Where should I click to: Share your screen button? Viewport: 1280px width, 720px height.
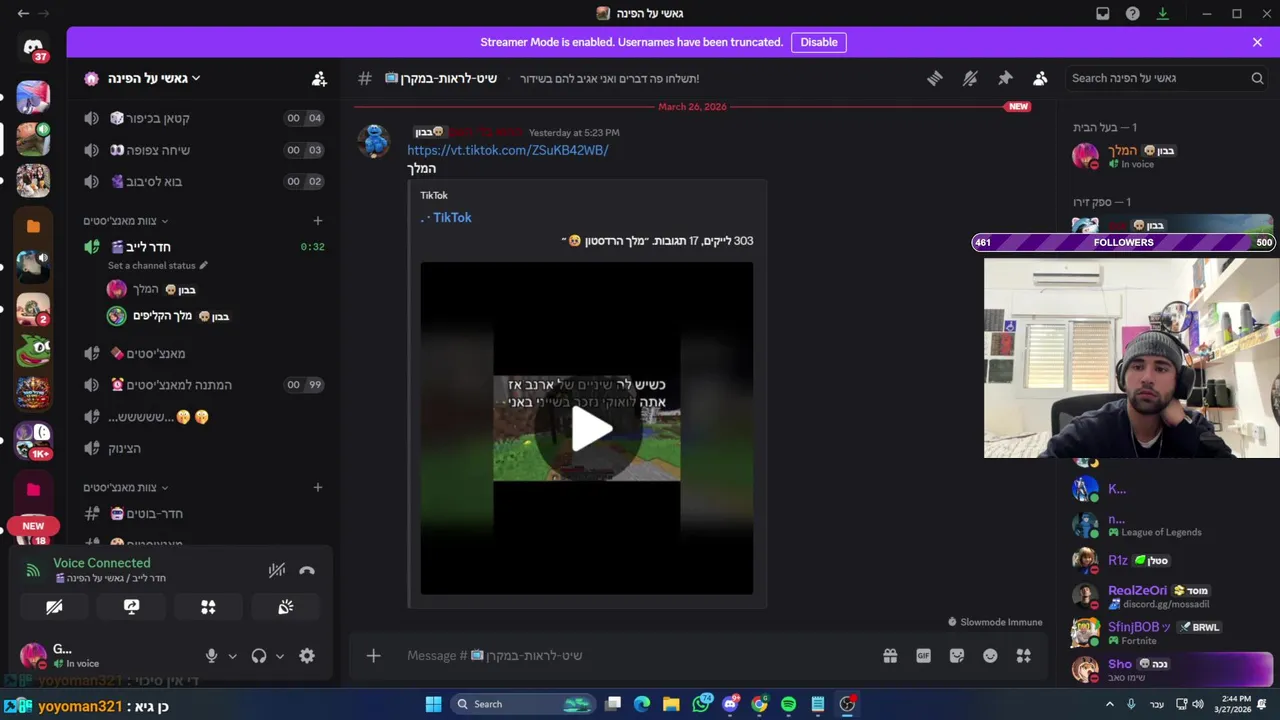pos(131,607)
